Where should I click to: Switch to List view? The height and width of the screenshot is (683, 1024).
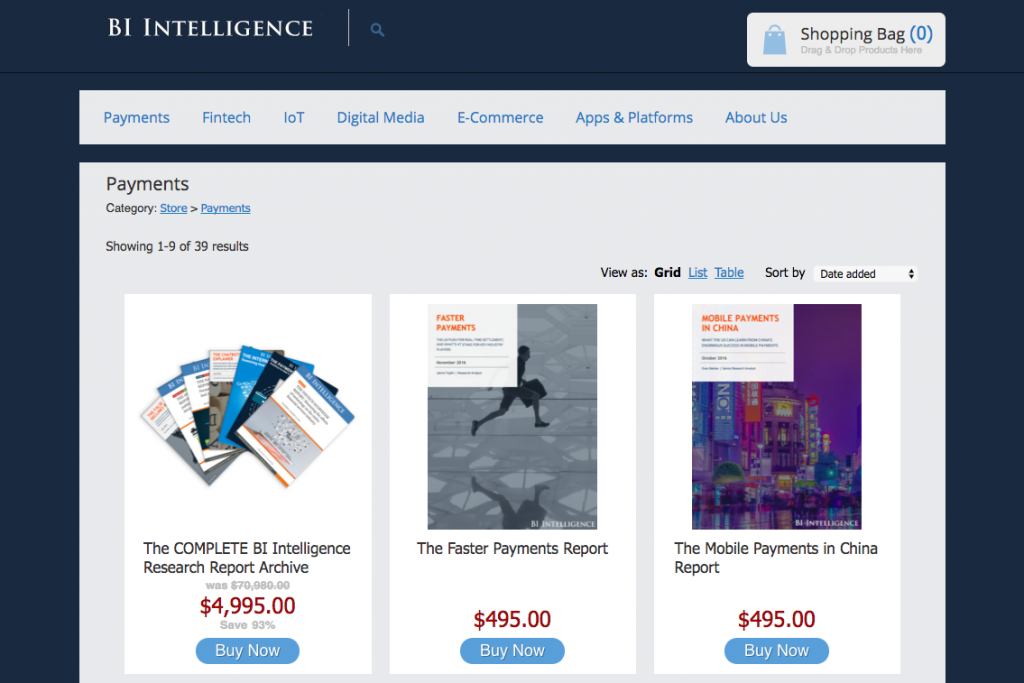(x=697, y=271)
